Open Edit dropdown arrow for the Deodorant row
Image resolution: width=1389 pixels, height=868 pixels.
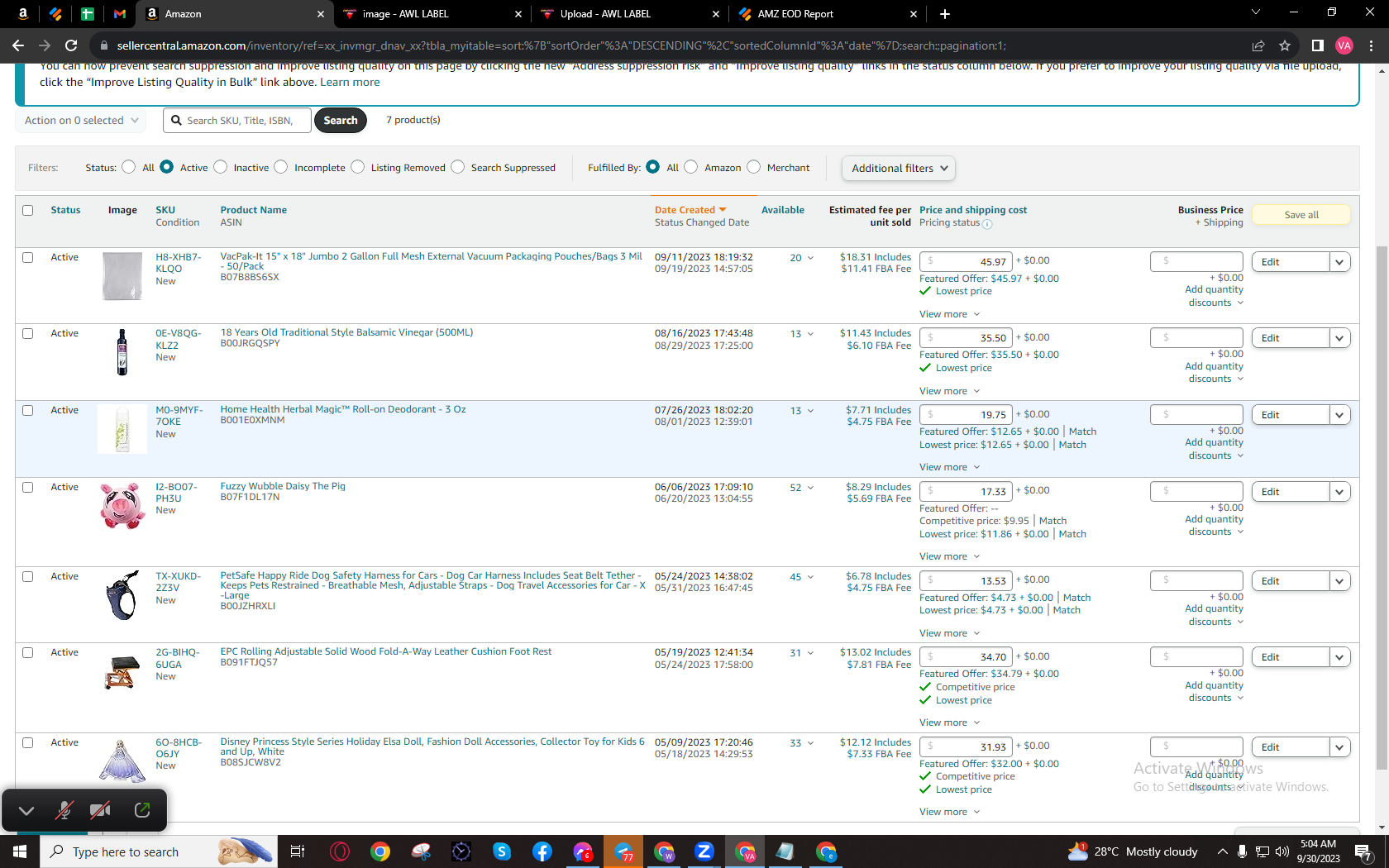[1339, 415]
